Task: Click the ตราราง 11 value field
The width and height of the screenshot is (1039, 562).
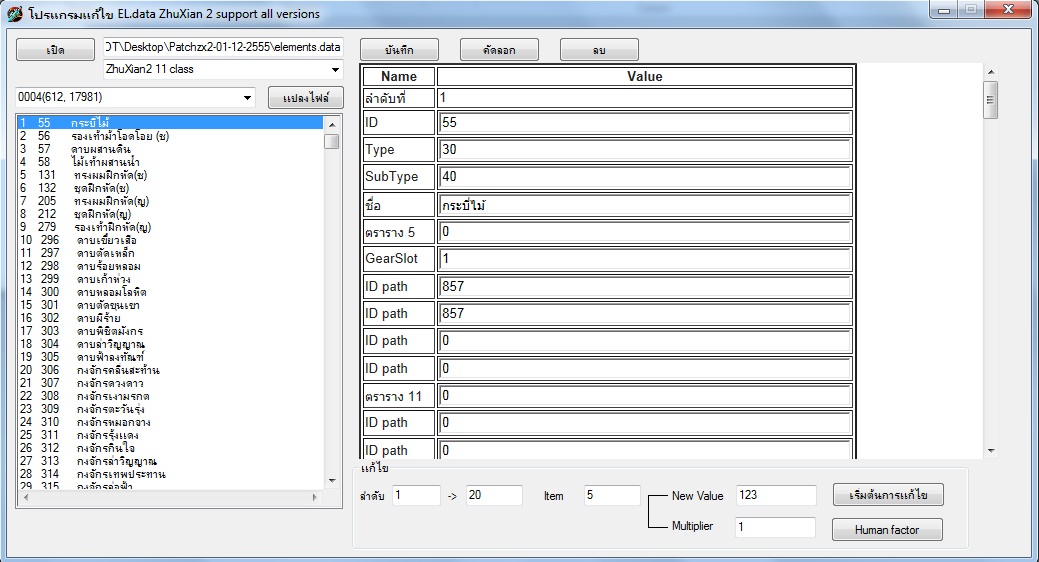Action: [645, 396]
